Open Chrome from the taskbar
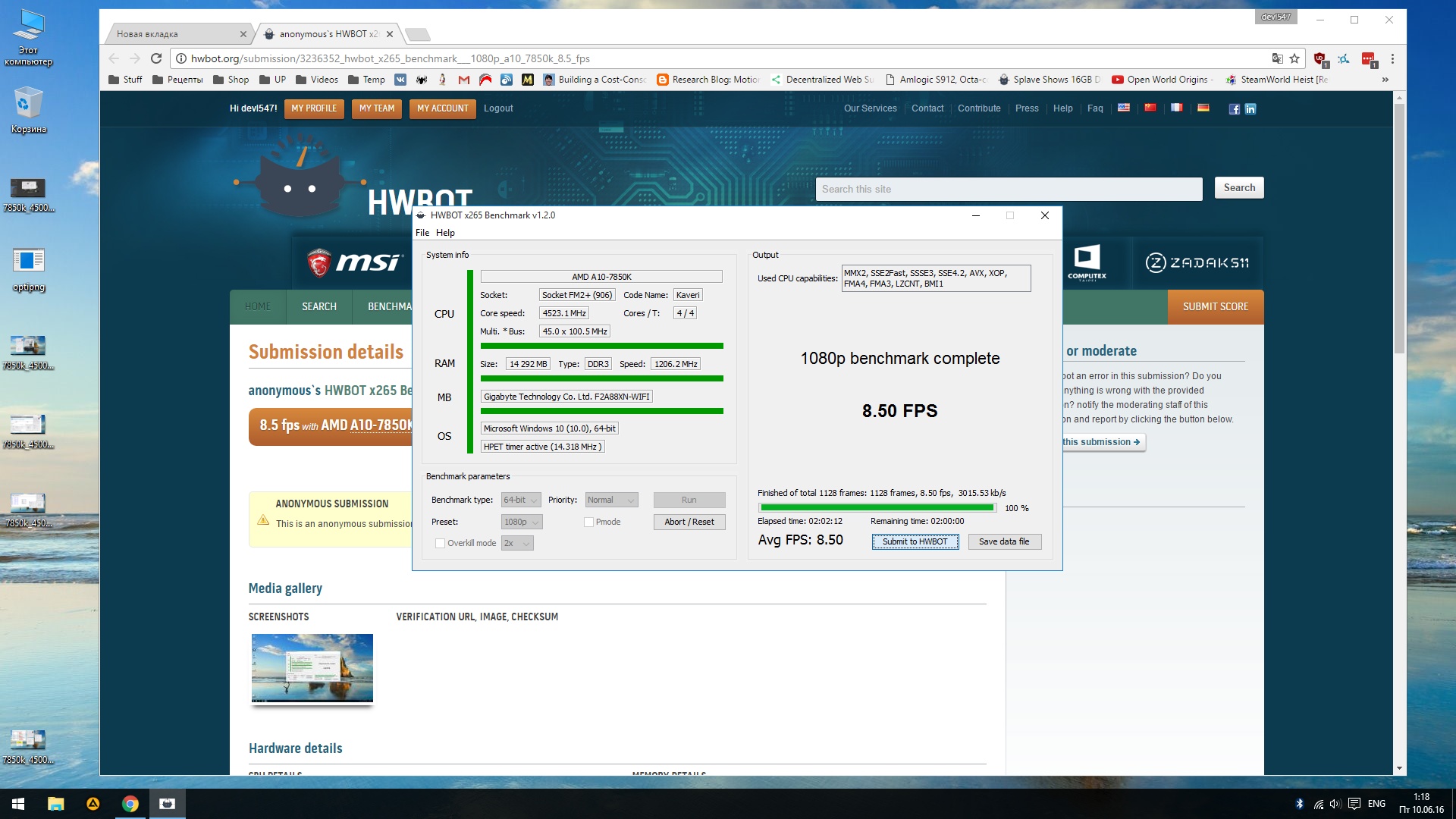Image resolution: width=1456 pixels, height=819 pixels. [130, 804]
